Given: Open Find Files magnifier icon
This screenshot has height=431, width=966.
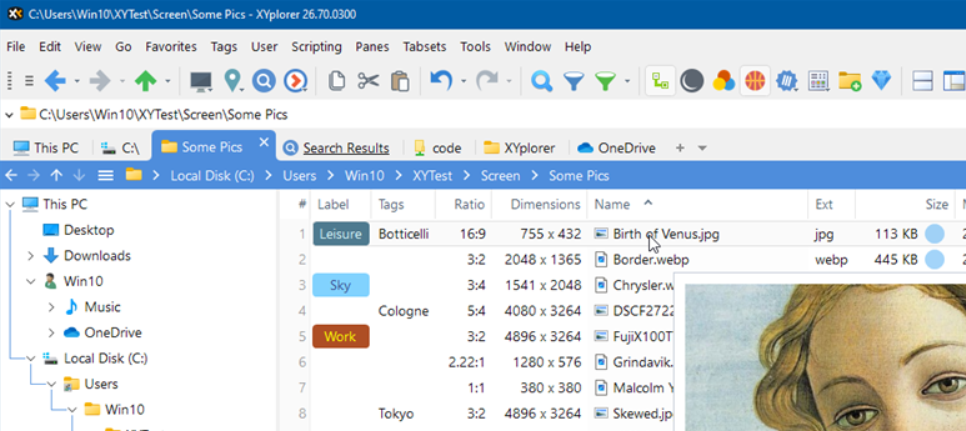Looking at the screenshot, I should tap(542, 81).
